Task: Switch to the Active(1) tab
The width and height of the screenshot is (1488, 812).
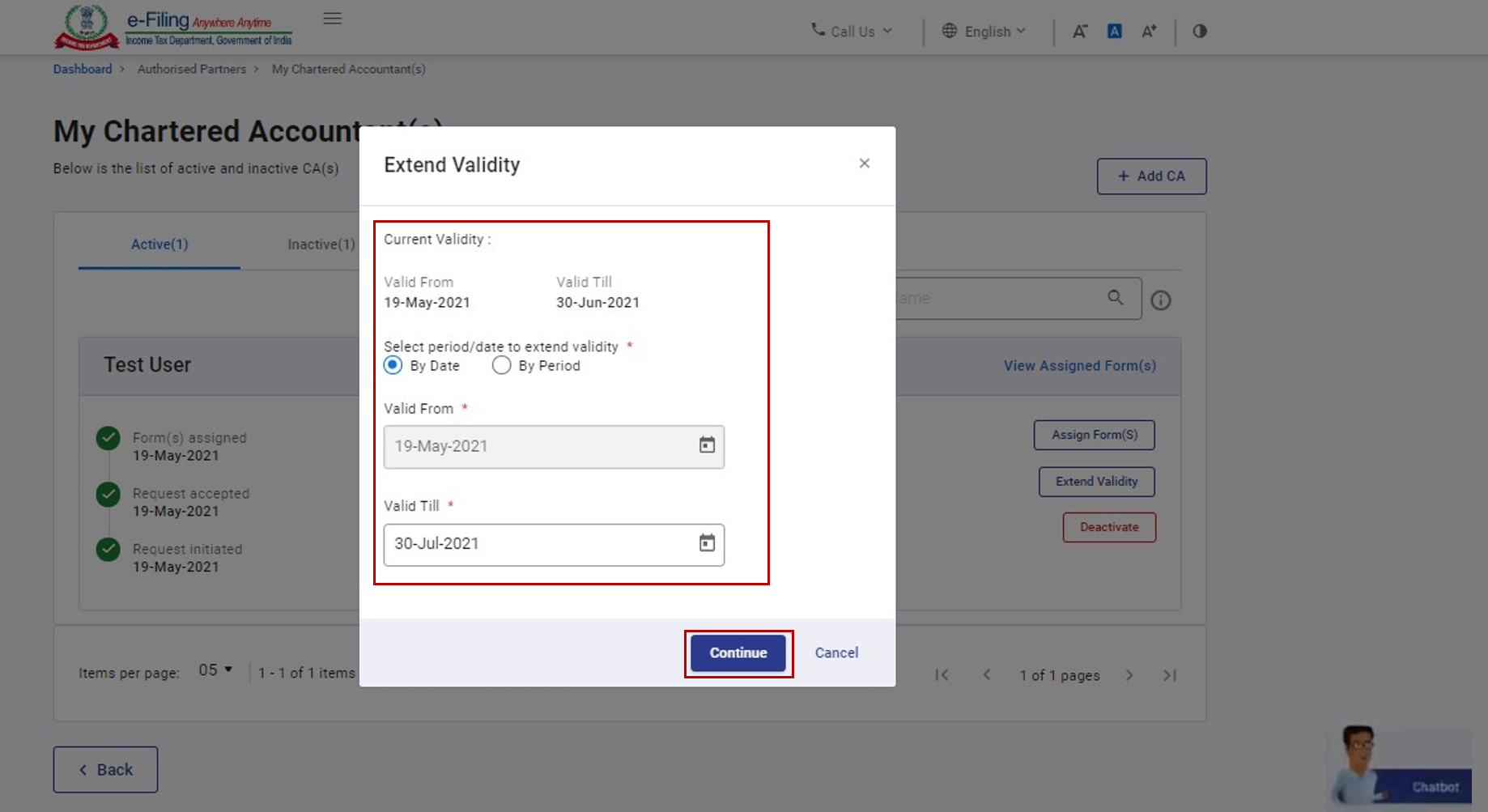Action: pyautogui.click(x=159, y=244)
